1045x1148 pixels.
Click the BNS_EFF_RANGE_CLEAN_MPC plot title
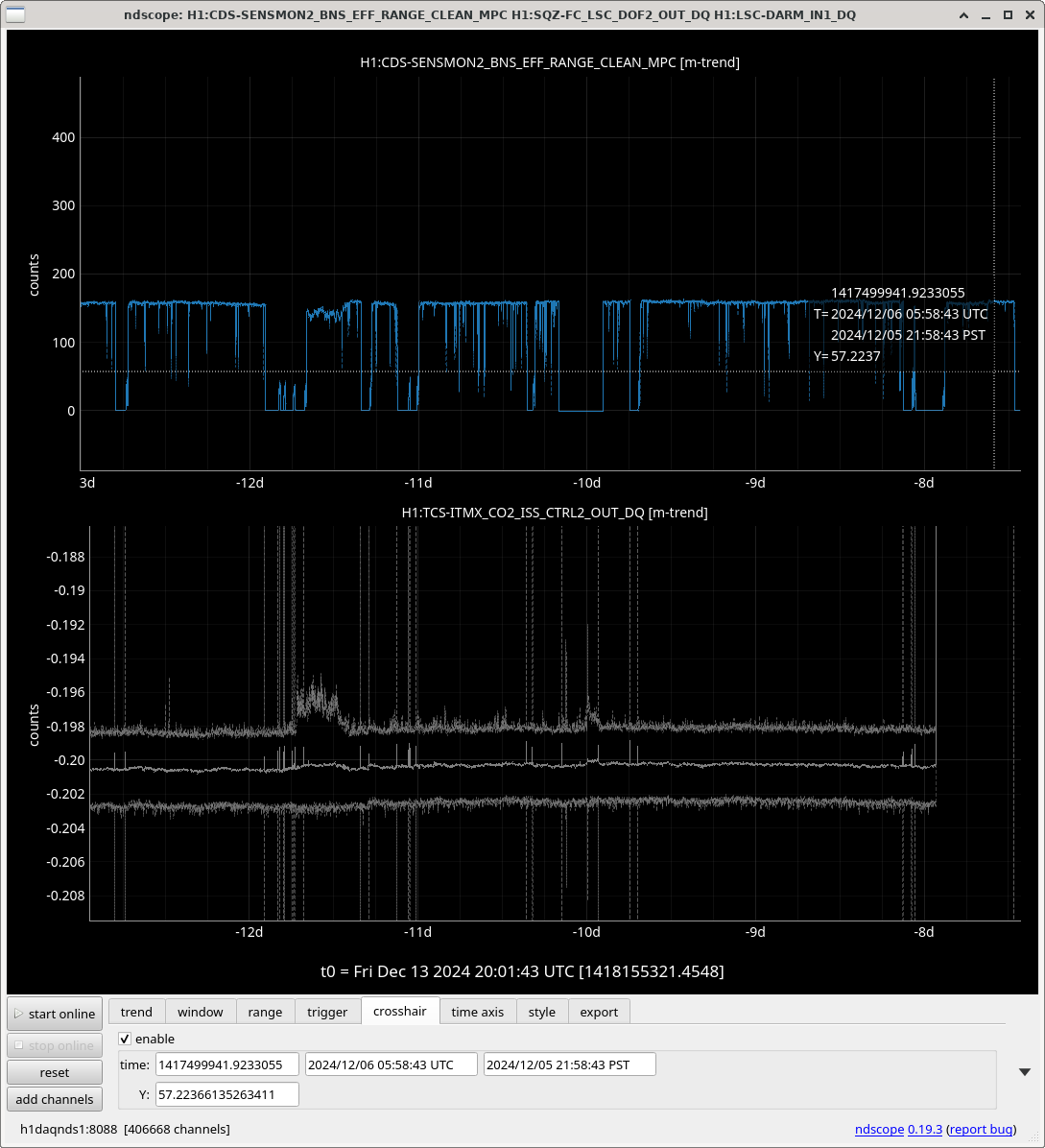coord(550,62)
